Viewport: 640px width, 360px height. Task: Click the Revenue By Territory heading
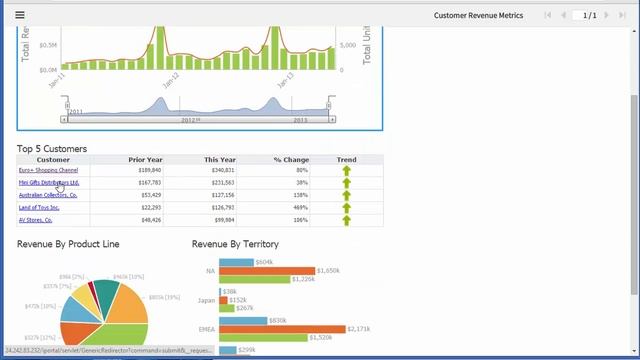235,244
